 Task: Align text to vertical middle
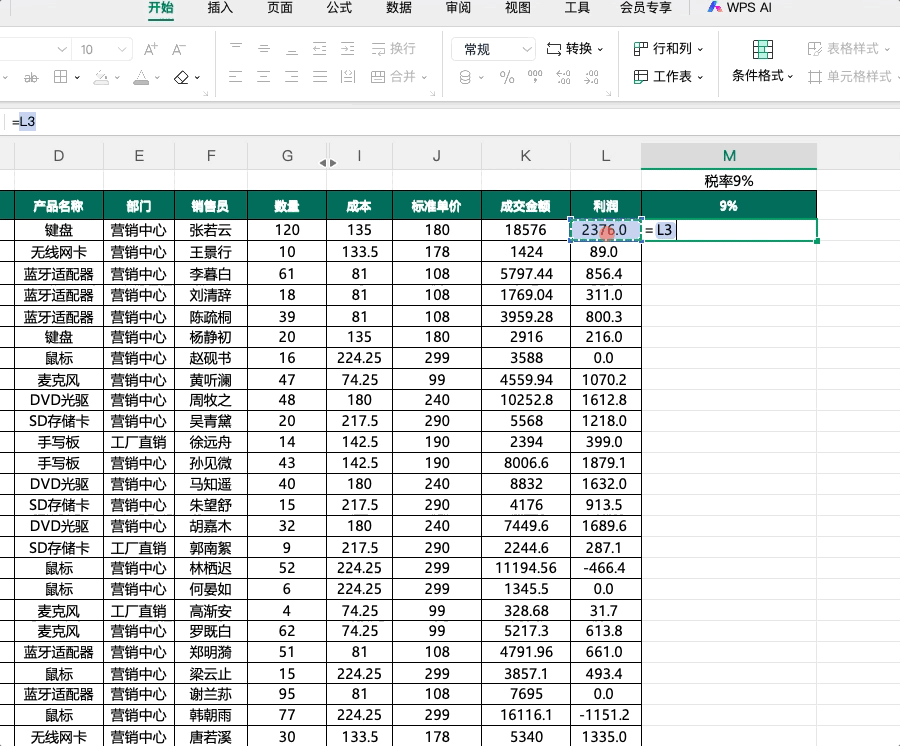pos(264,49)
